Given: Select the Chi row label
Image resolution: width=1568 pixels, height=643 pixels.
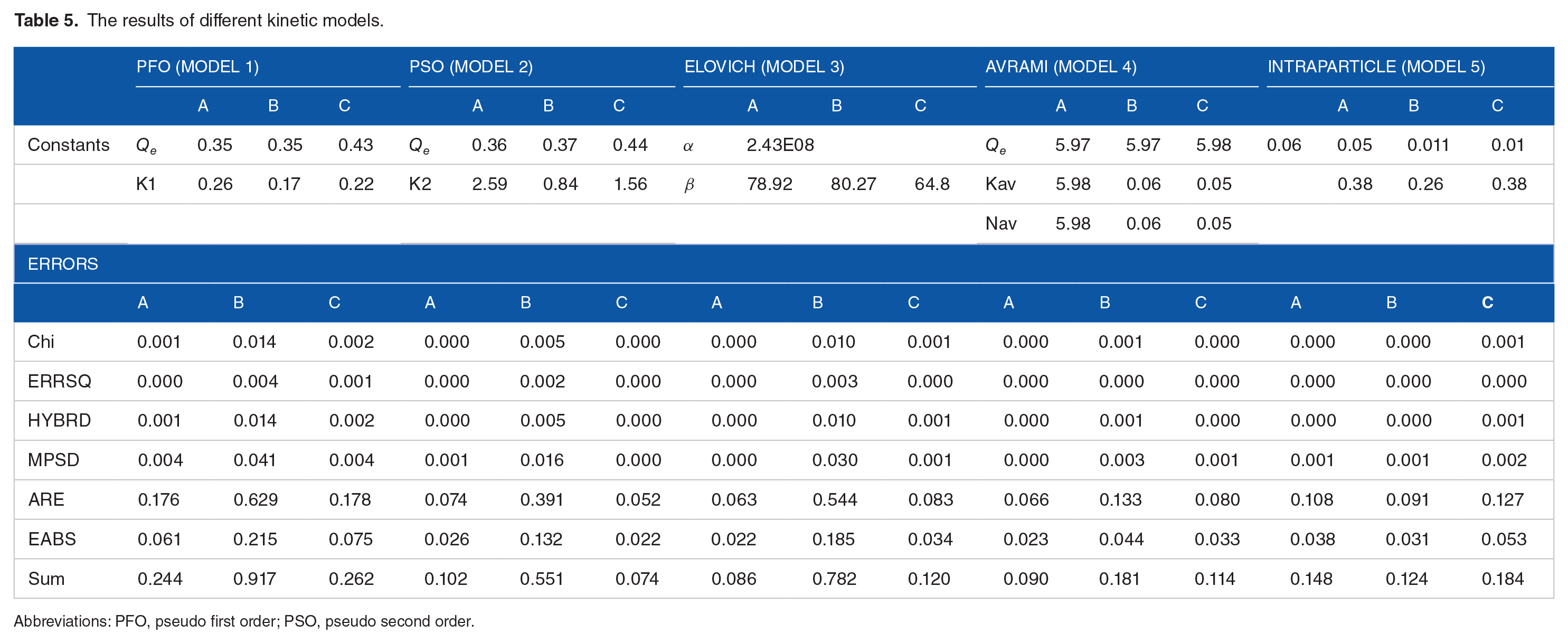Looking at the screenshot, I should (41, 342).
